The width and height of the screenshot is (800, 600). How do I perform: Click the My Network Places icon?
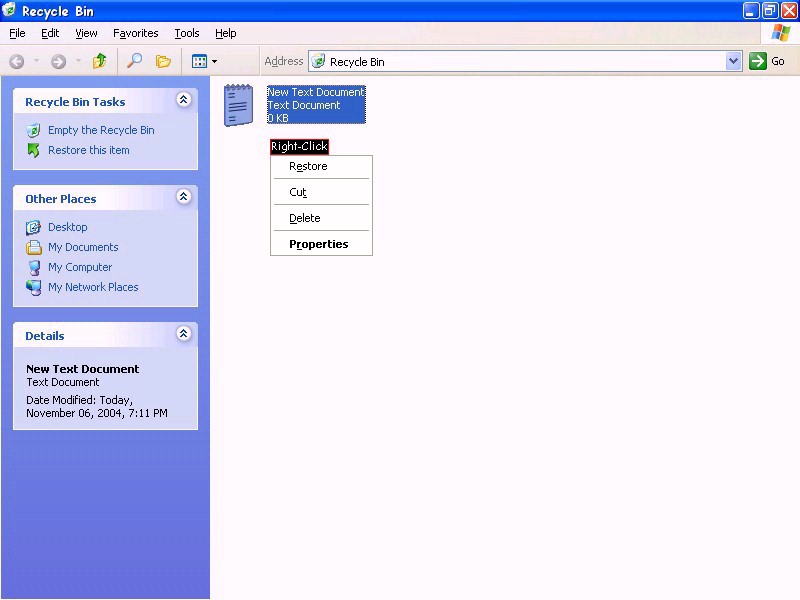(x=34, y=287)
